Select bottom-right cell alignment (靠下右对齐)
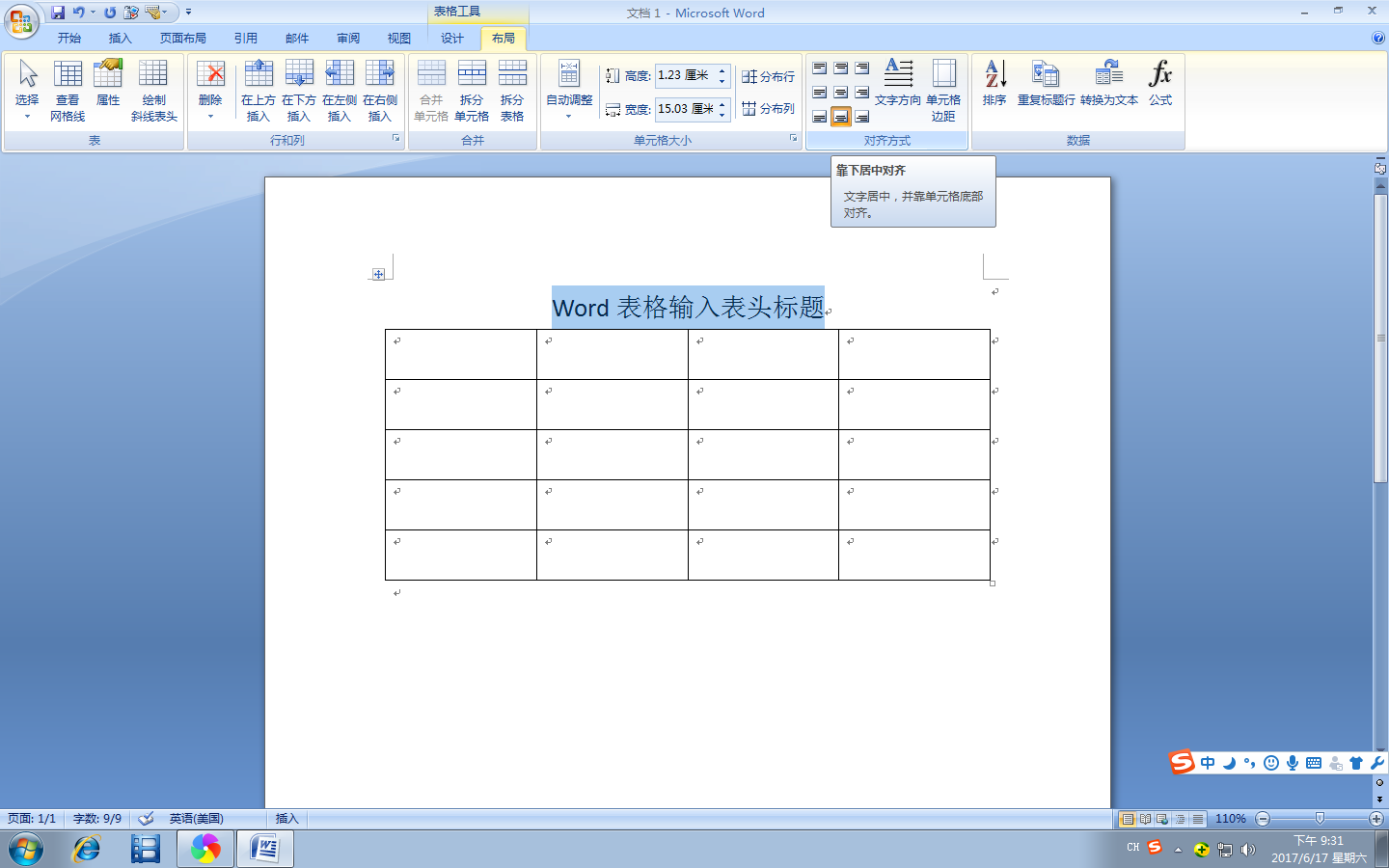1389x868 pixels. pos(862,117)
